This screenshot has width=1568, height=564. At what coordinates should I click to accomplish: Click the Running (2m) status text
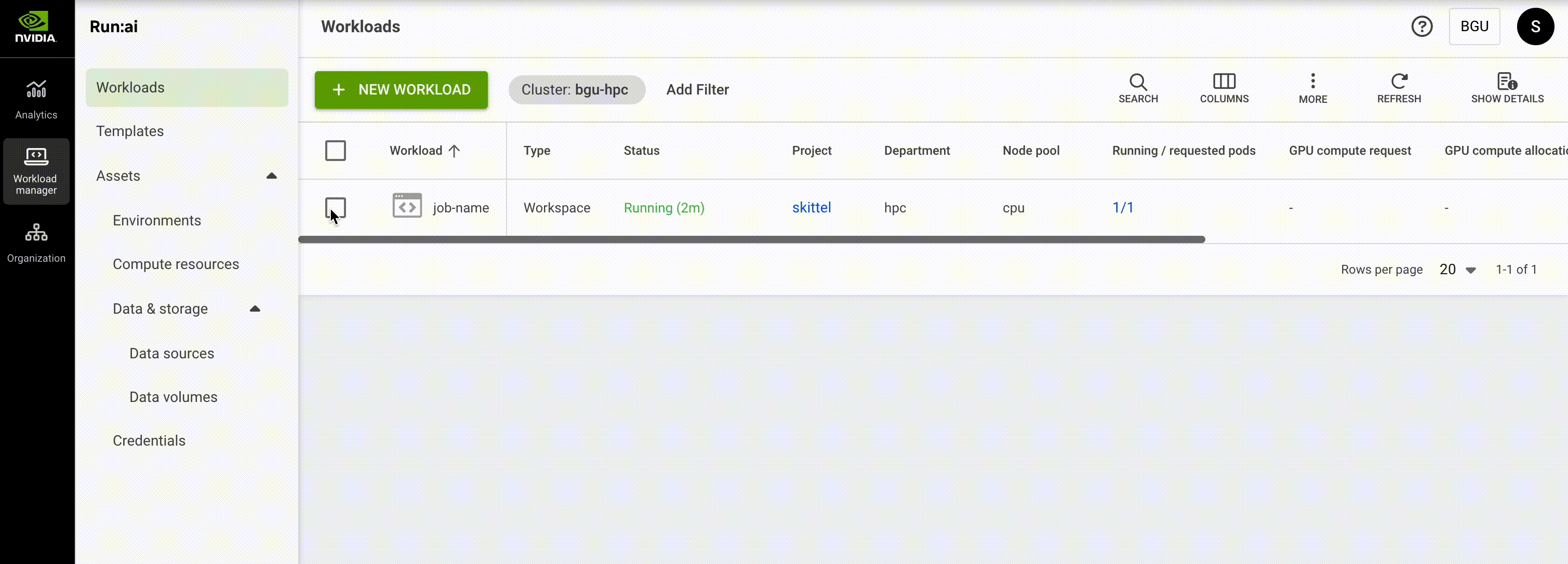(x=664, y=208)
